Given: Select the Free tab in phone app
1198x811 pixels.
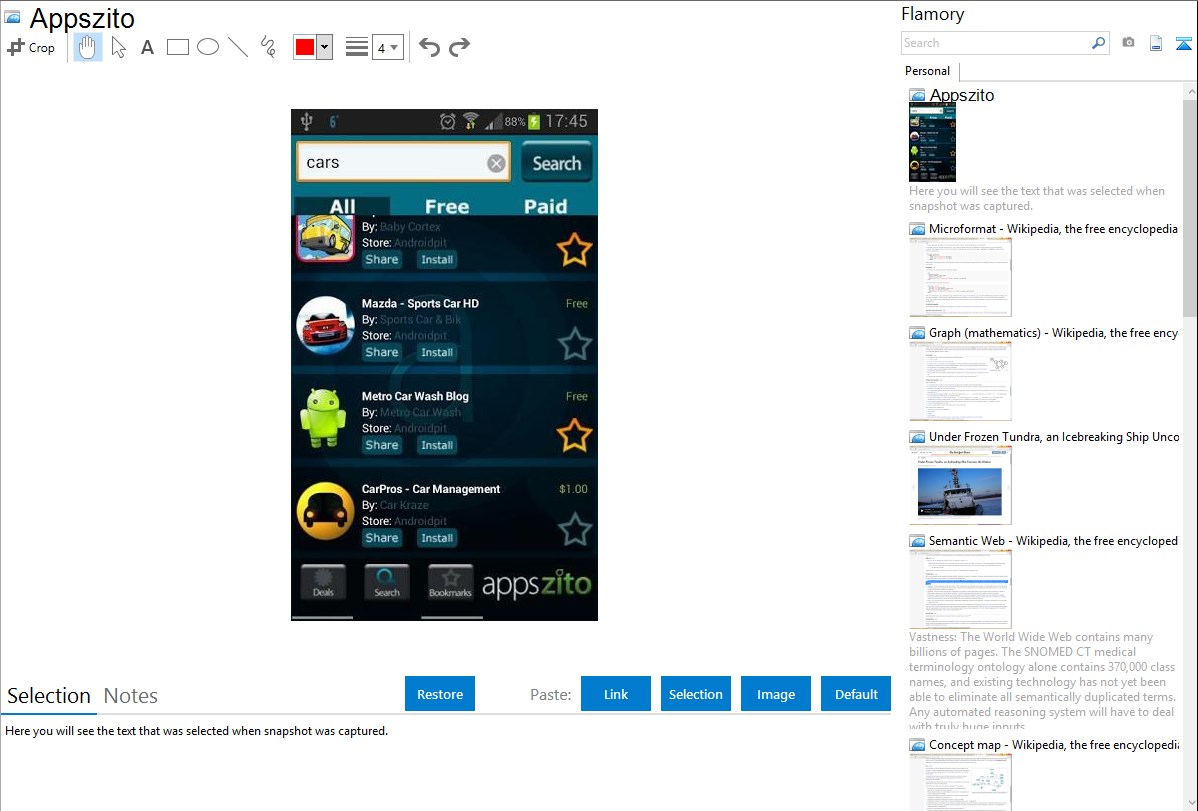Looking at the screenshot, I should click(x=447, y=206).
